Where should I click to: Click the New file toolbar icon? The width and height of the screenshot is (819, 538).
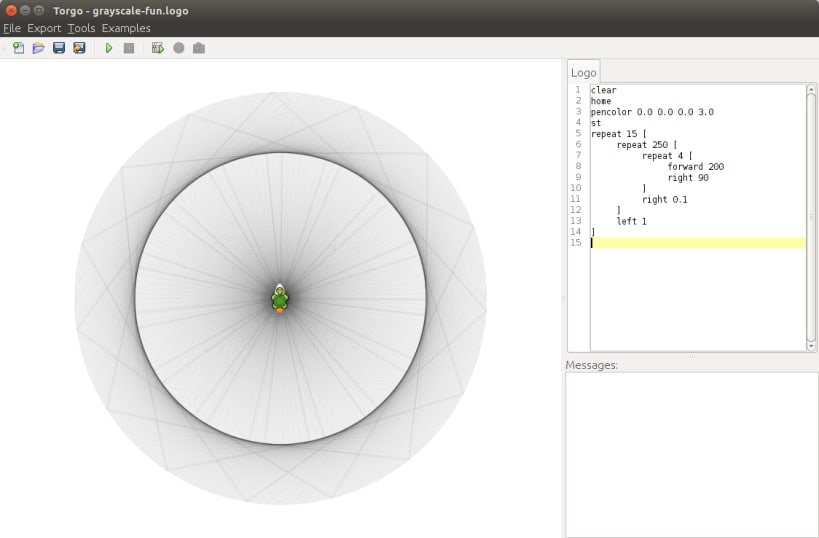click(18, 48)
